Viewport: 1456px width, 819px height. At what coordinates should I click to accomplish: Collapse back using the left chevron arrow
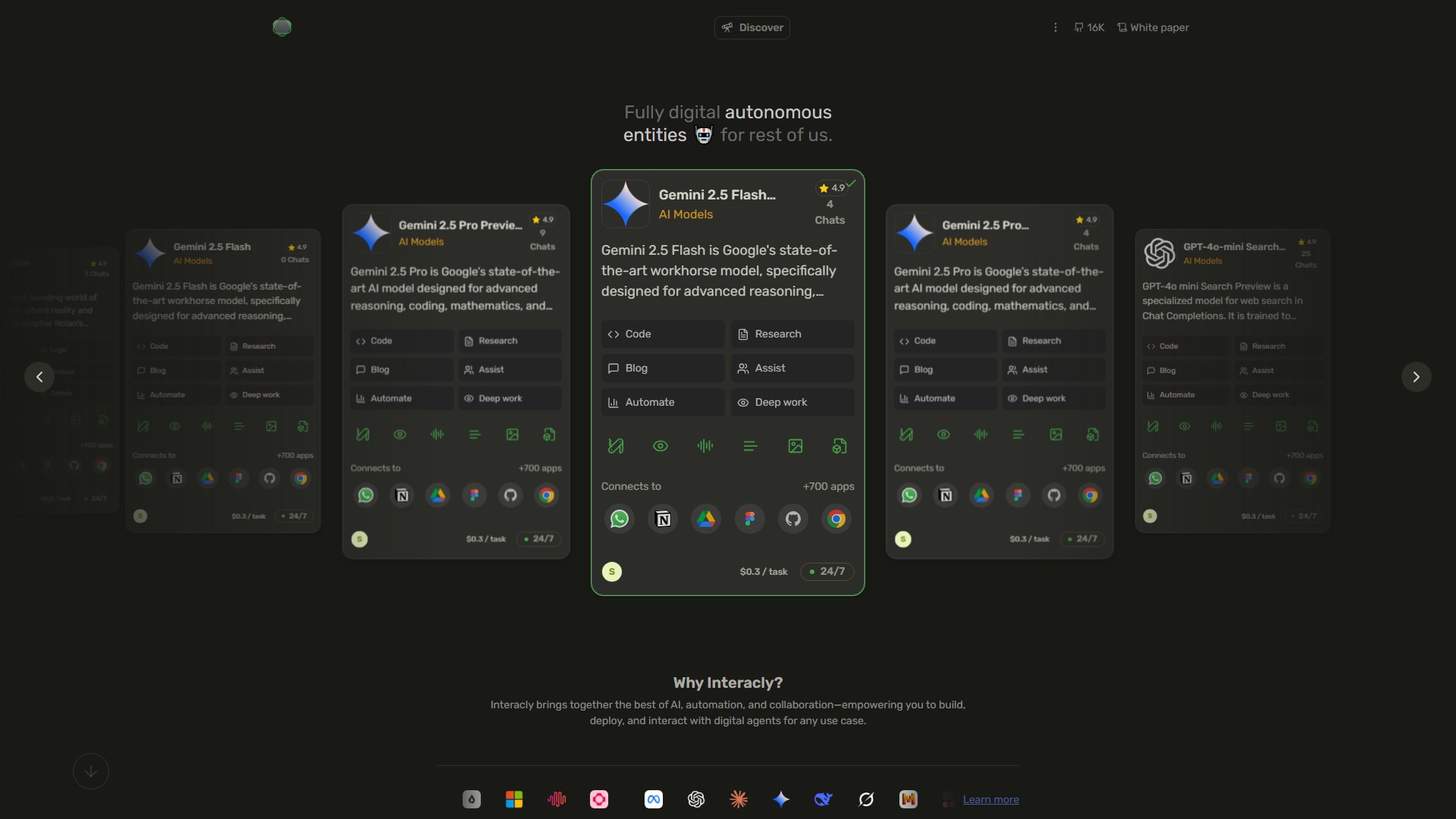[x=39, y=376]
